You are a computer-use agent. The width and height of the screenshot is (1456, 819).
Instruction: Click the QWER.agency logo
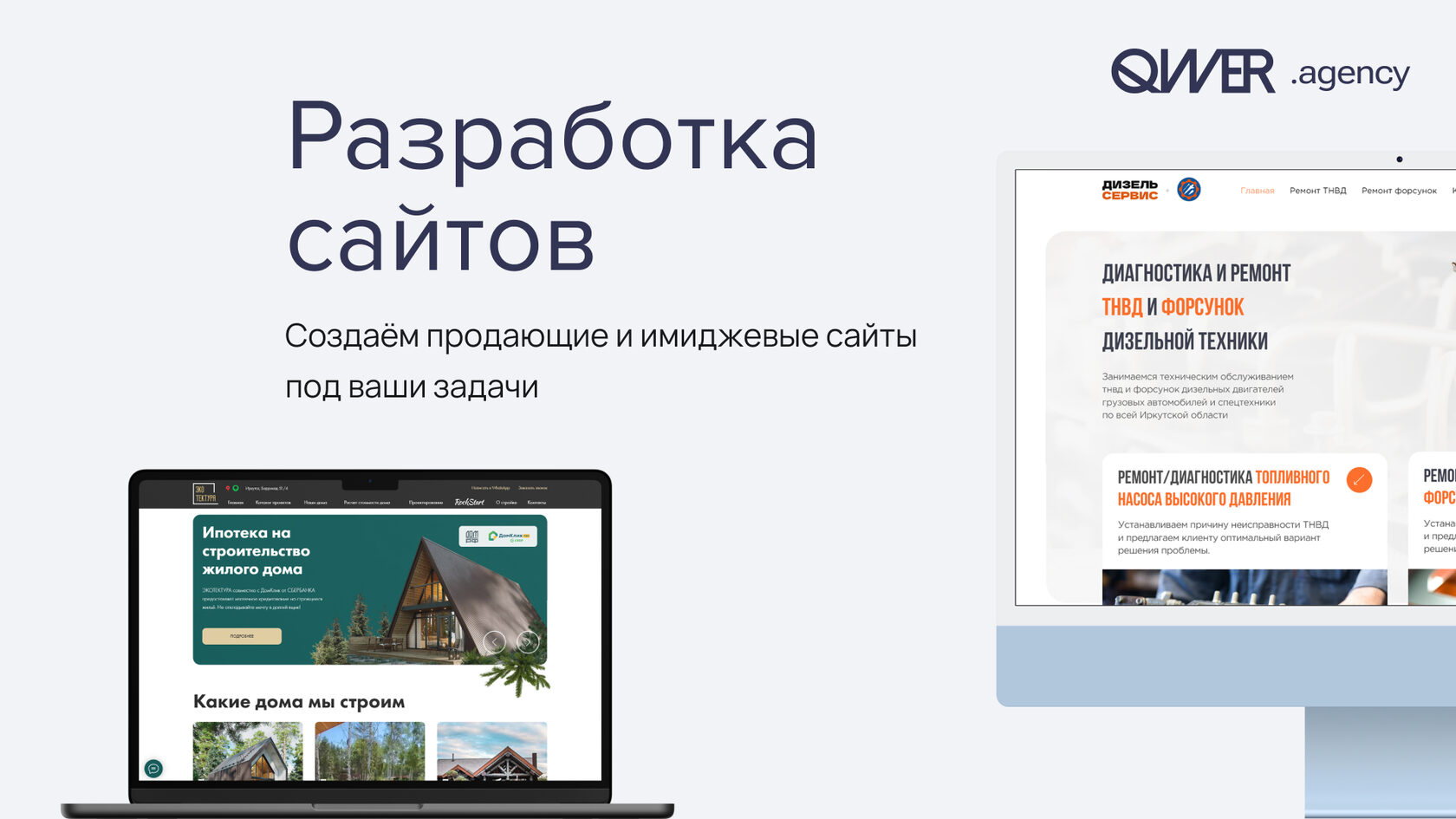(x=1260, y=72)
